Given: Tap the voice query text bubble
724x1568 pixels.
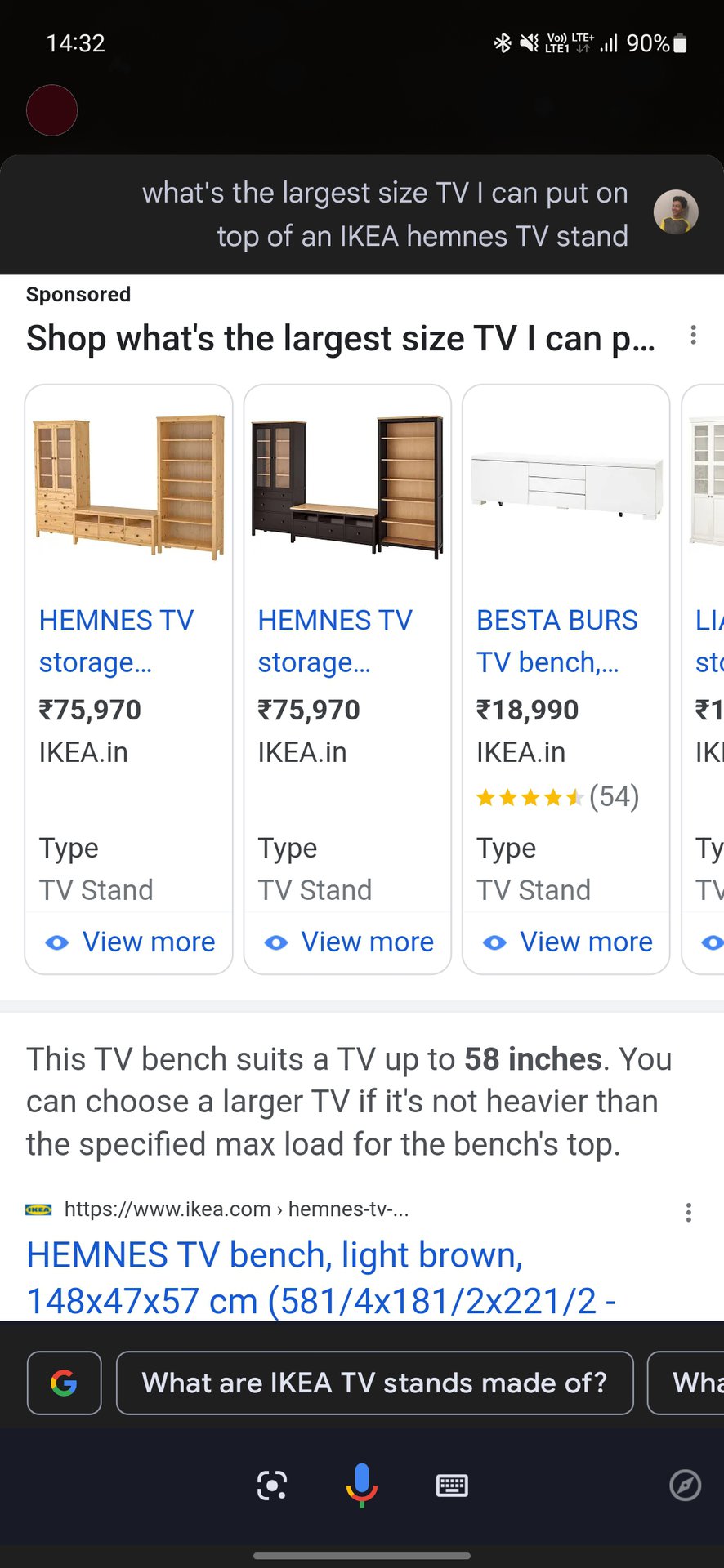Looking at the screenshot, I should (385, 215).
